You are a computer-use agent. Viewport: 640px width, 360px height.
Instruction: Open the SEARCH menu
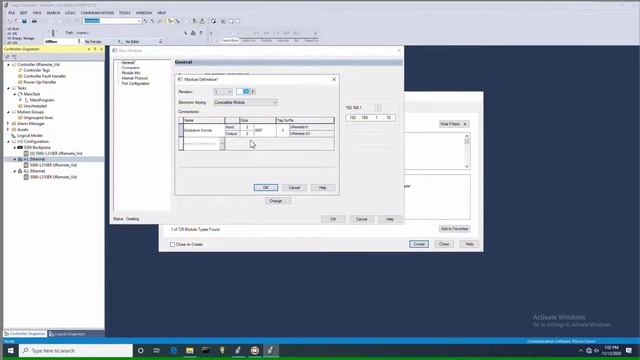point(53,13)
